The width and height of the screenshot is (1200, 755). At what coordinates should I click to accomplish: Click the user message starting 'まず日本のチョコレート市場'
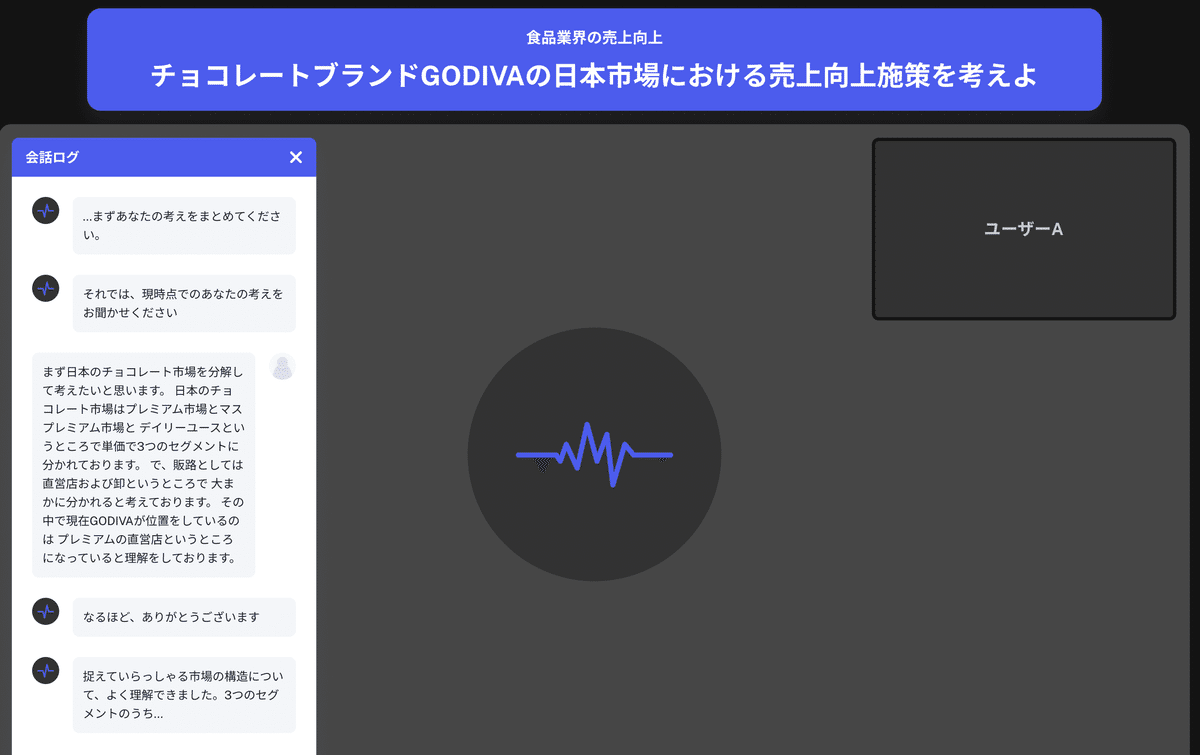(144, 465)
